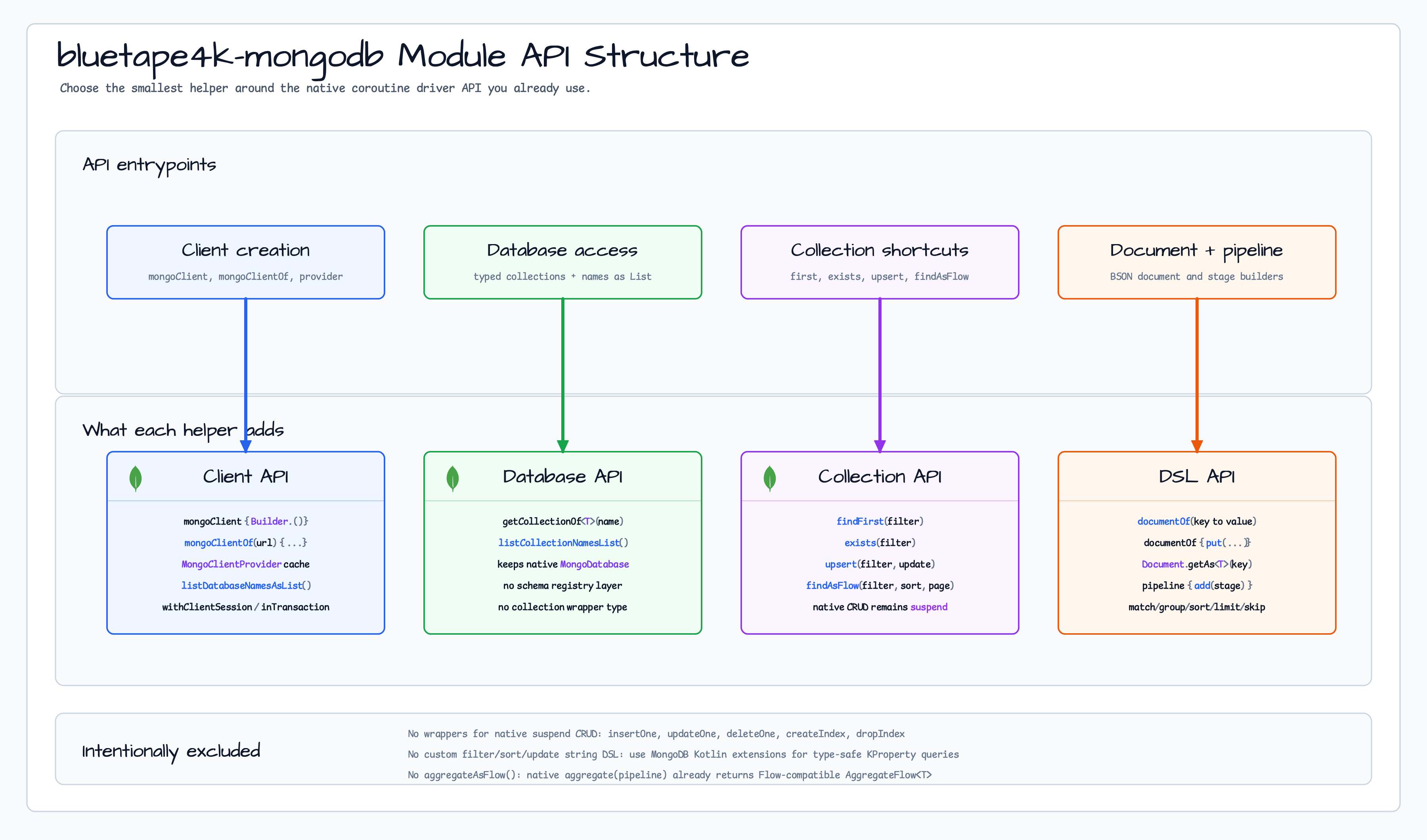Click the 'No aggregateAsFlow()' note
This screenshot has width=1427, height=840.
670,775
